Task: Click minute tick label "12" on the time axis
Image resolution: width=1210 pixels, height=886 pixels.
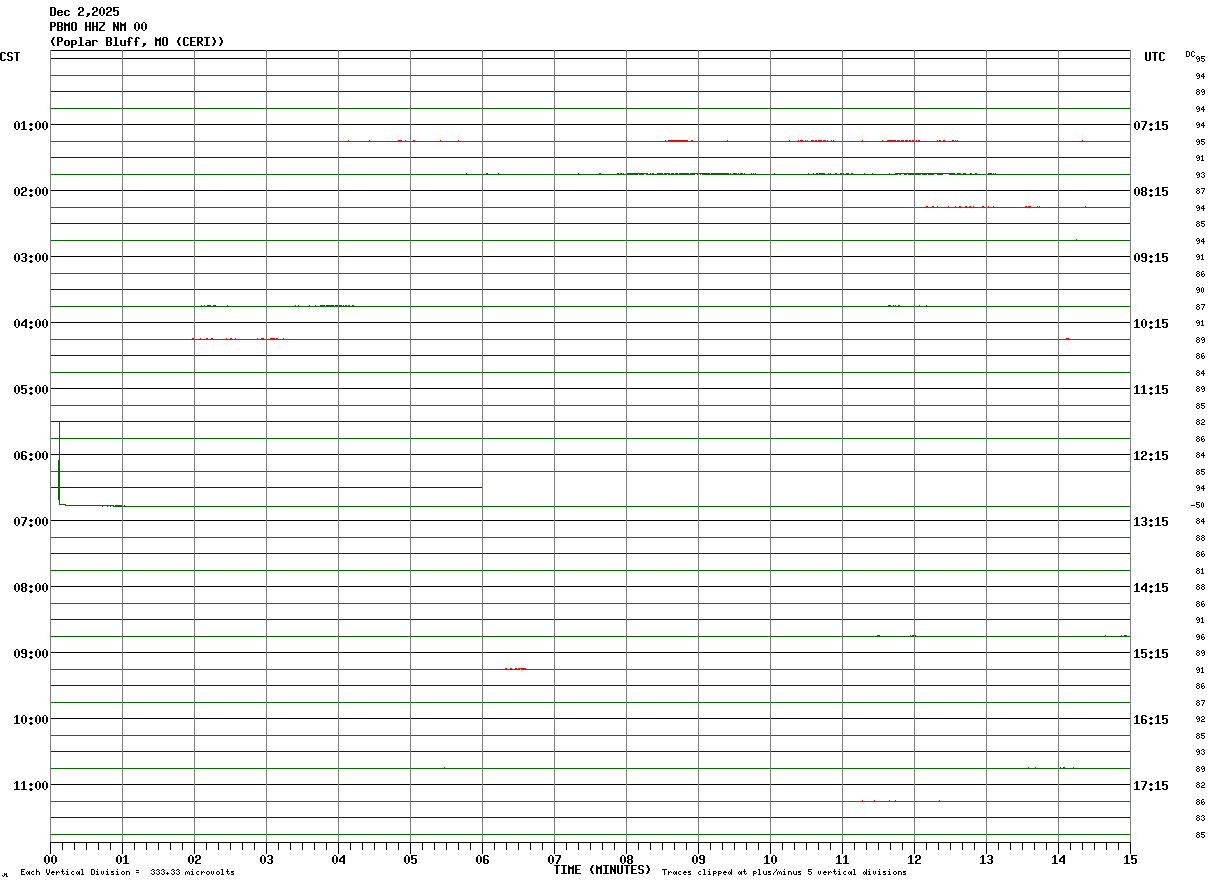Action: point(915,859)
